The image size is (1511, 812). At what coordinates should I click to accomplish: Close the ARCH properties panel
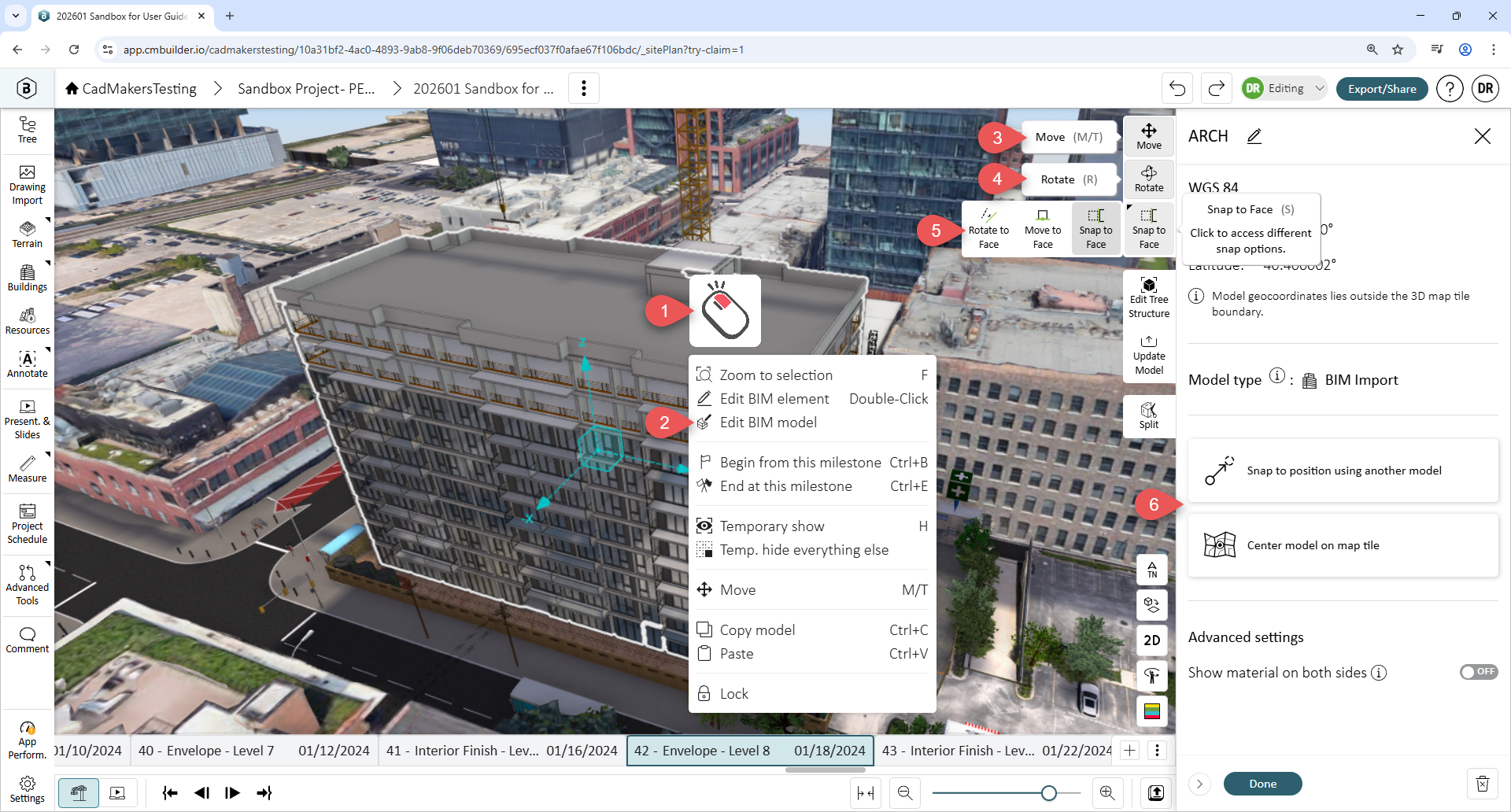pos(1483,136)
